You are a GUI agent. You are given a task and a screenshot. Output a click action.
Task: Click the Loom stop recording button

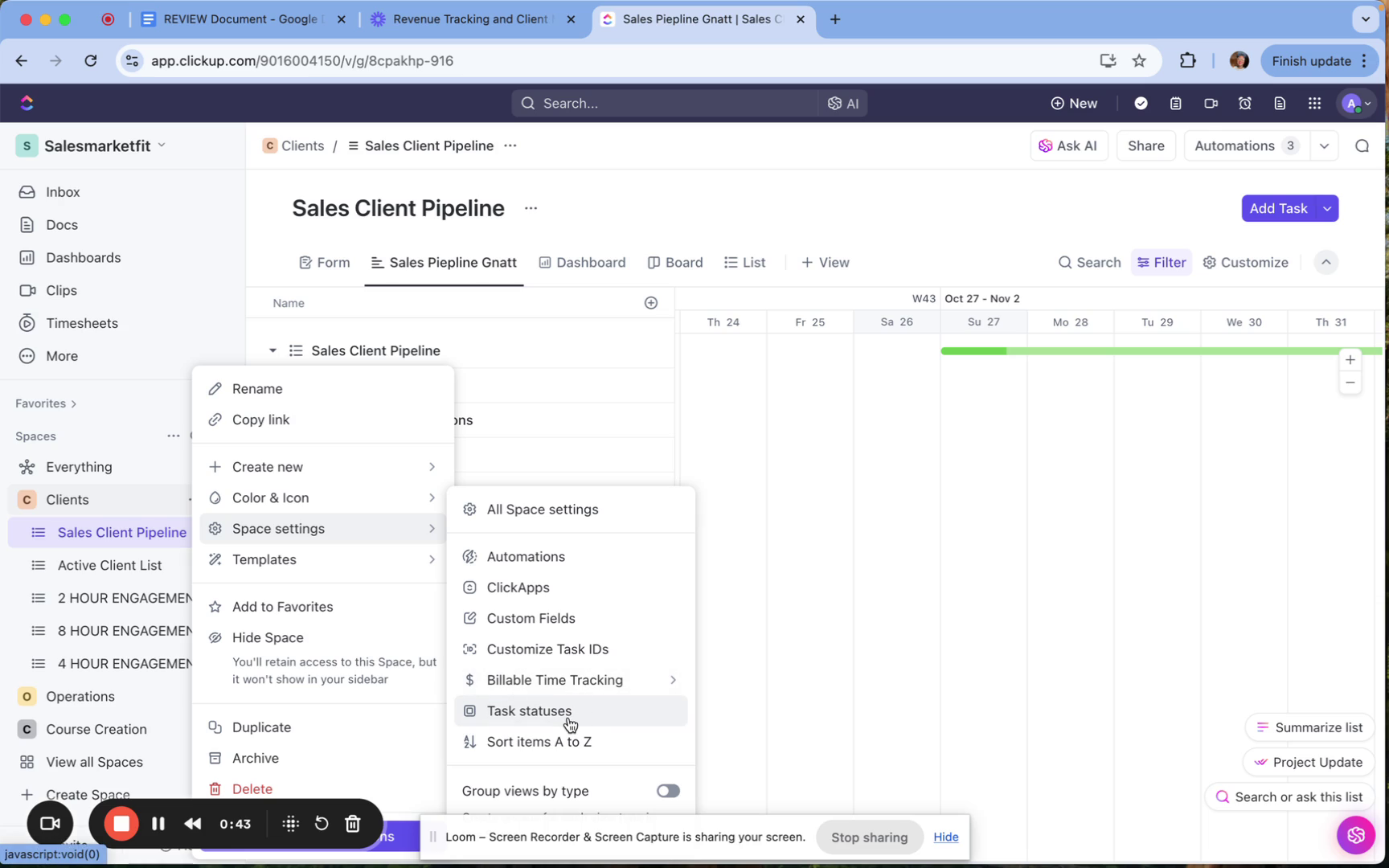(121, 824)
